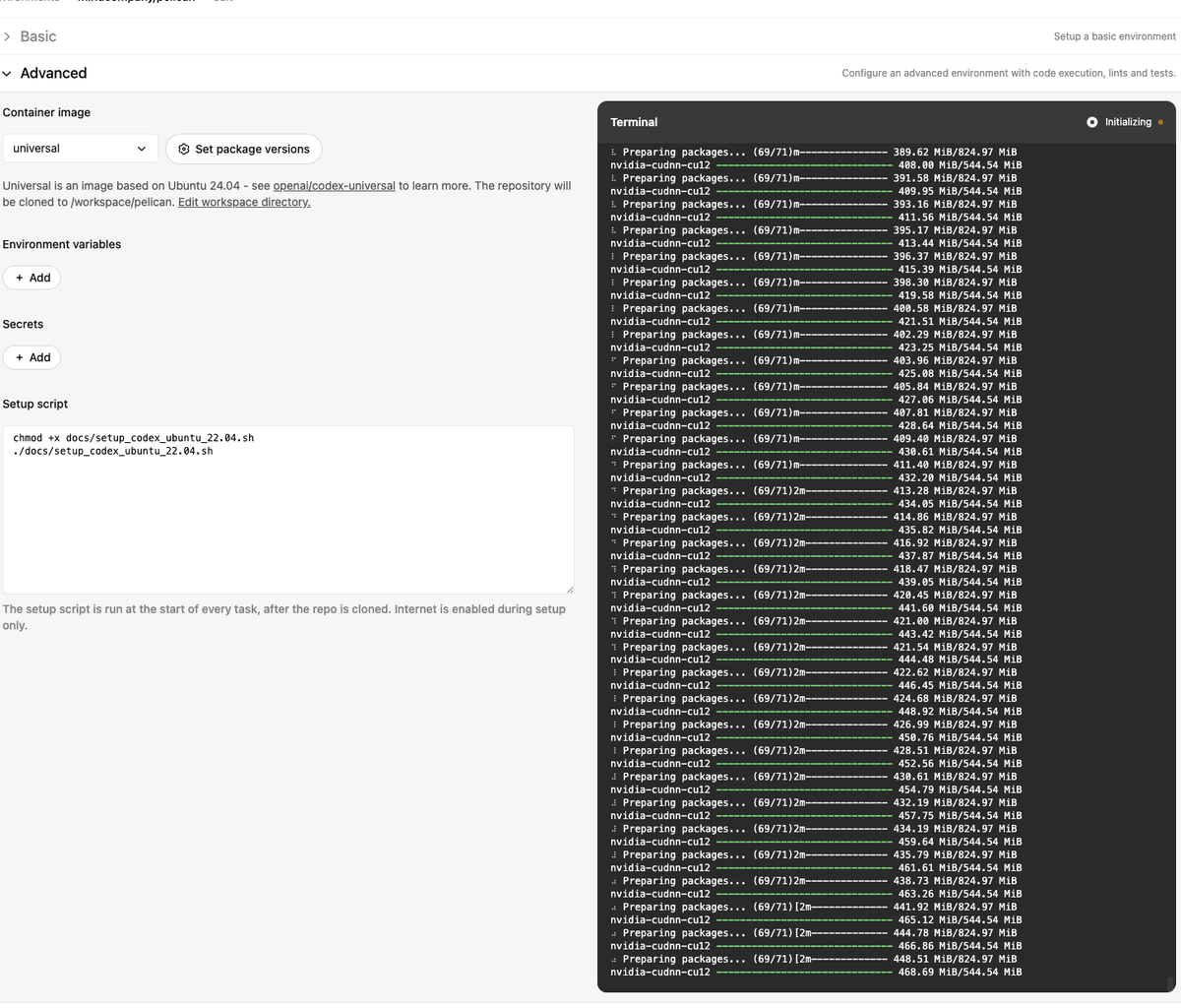Click terminal value 468.69 MiB/544.54 MiB
Image resolution: width=1181 pixels, height=1008 pixels.
click(x=961, y=972)
